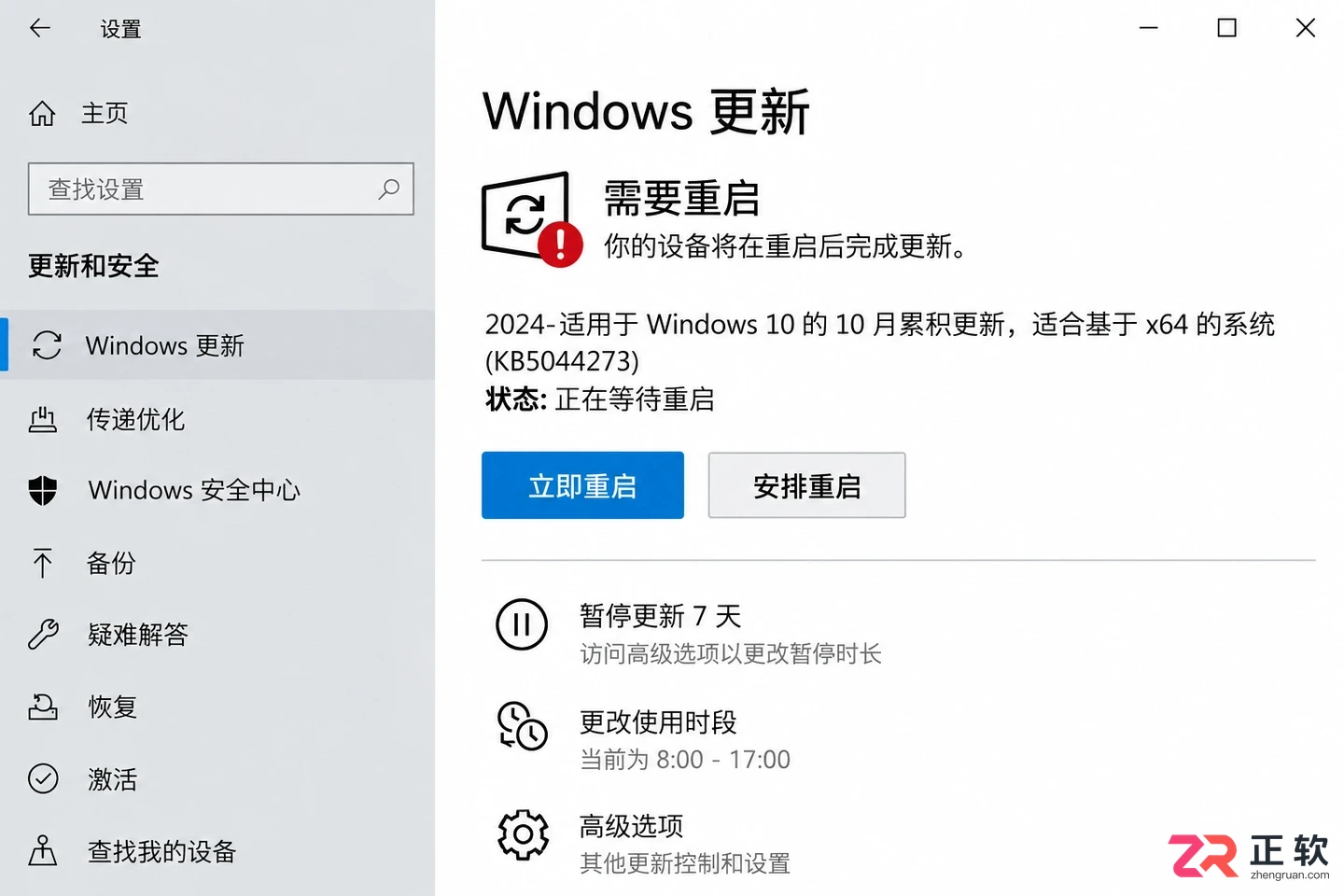
Task: Open 高级选项 advanced options
Action: [x=632, y=826]
